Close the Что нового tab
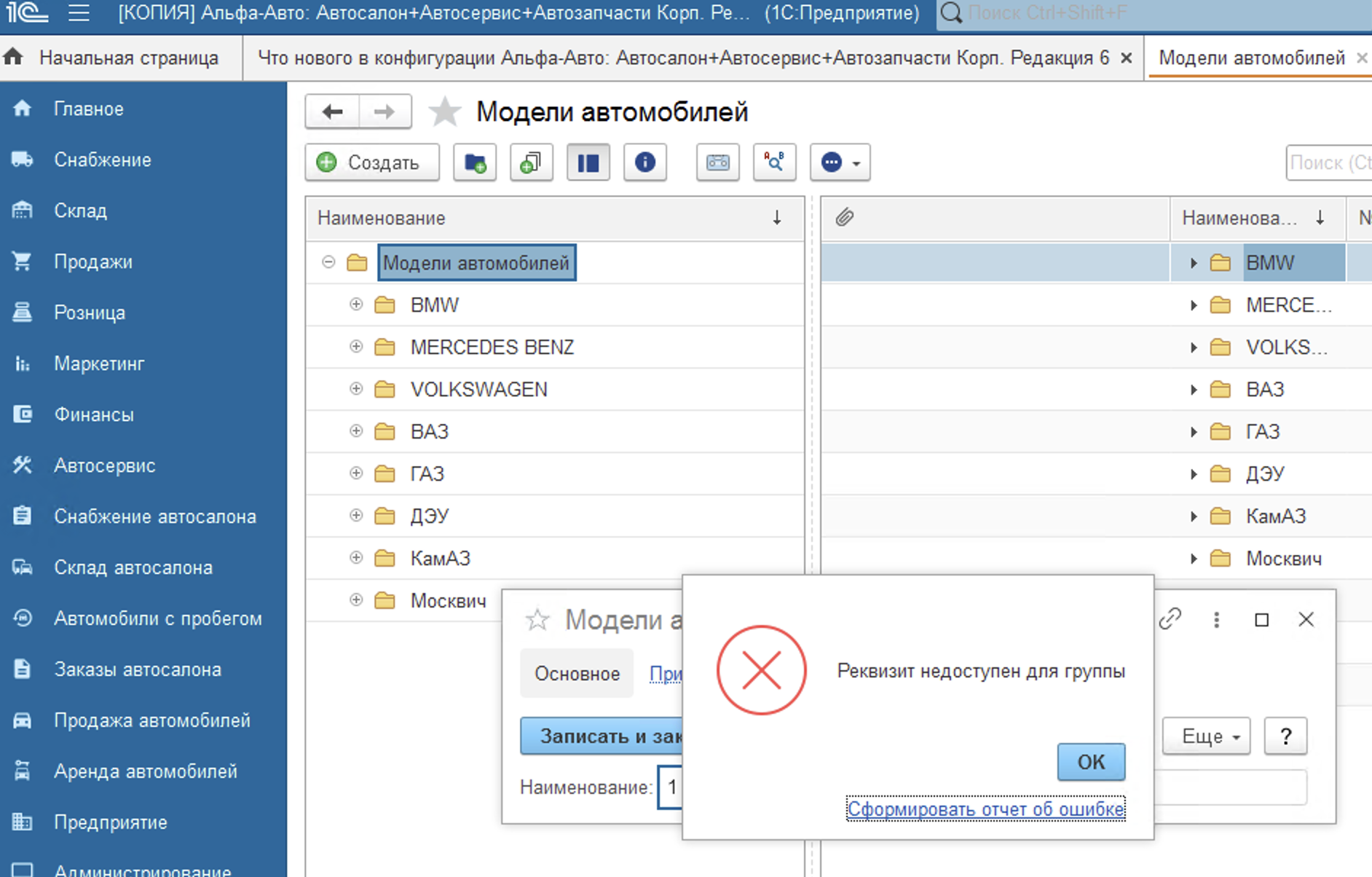This screenshot has width=1372, height=877. pos(1126,58)
